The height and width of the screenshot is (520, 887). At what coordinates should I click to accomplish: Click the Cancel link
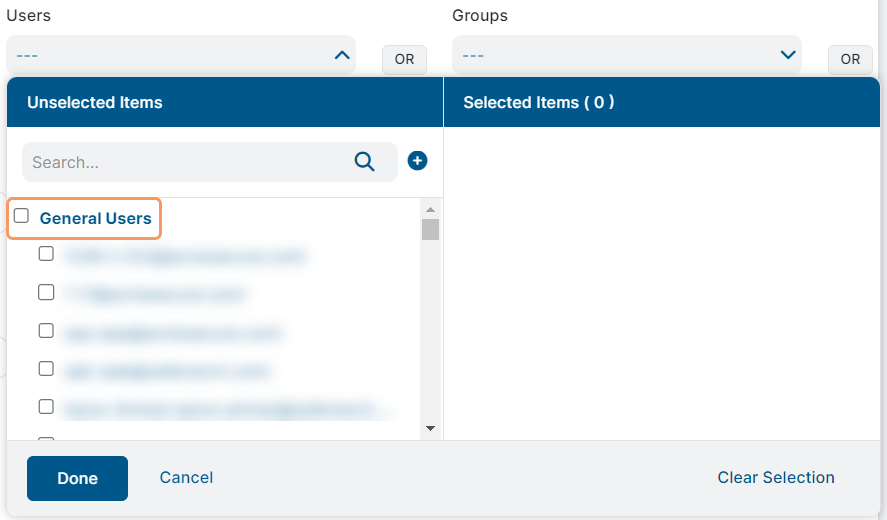pos(186,478)
